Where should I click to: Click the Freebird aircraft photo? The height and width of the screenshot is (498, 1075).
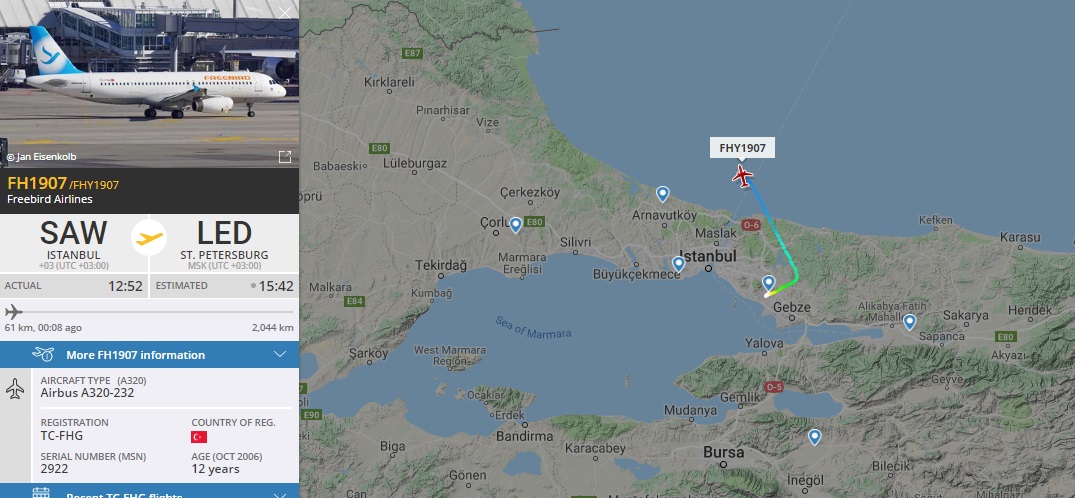tap(149, 84)
